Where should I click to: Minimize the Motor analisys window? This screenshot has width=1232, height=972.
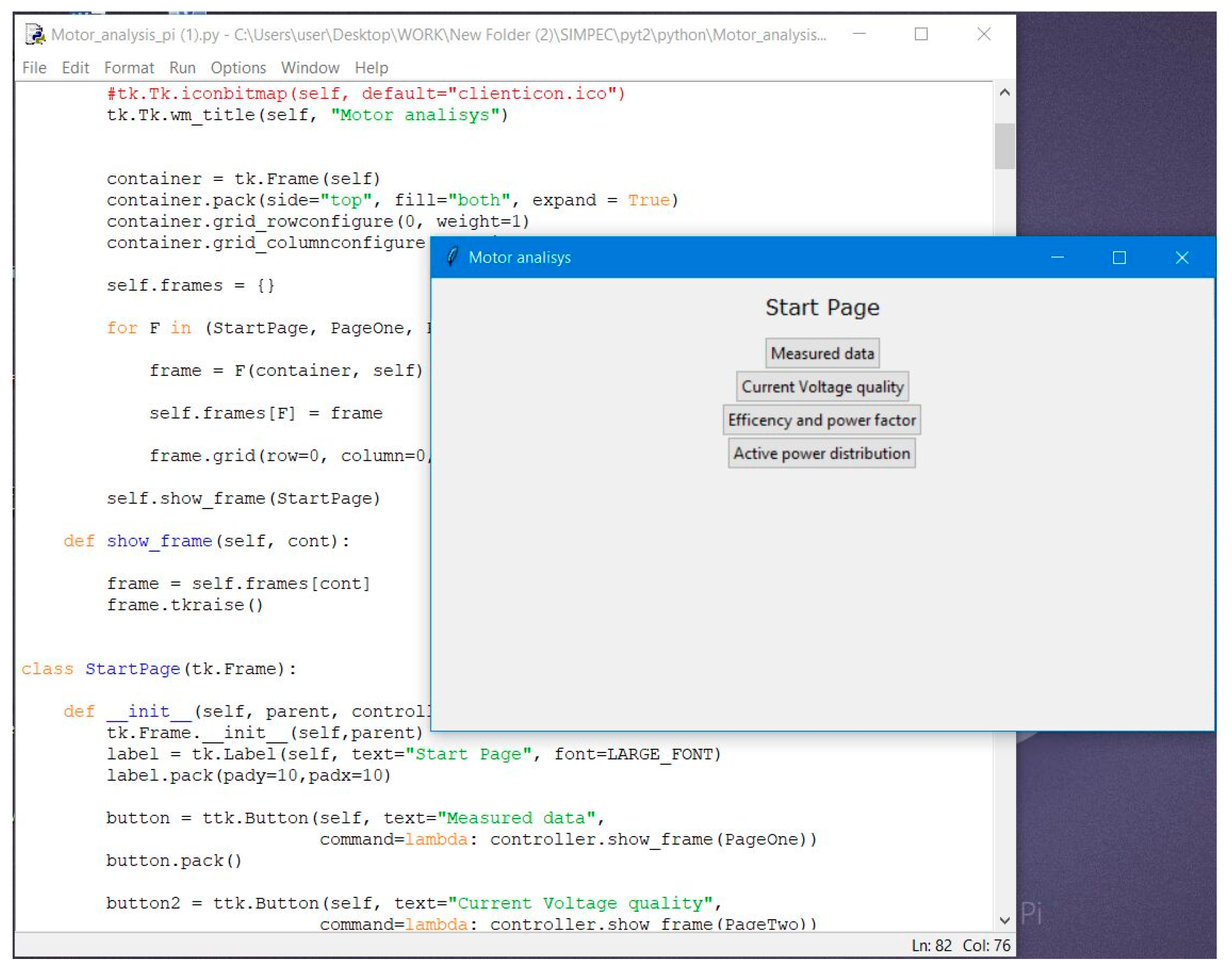pyautogui.click(x=1057, y=258)
